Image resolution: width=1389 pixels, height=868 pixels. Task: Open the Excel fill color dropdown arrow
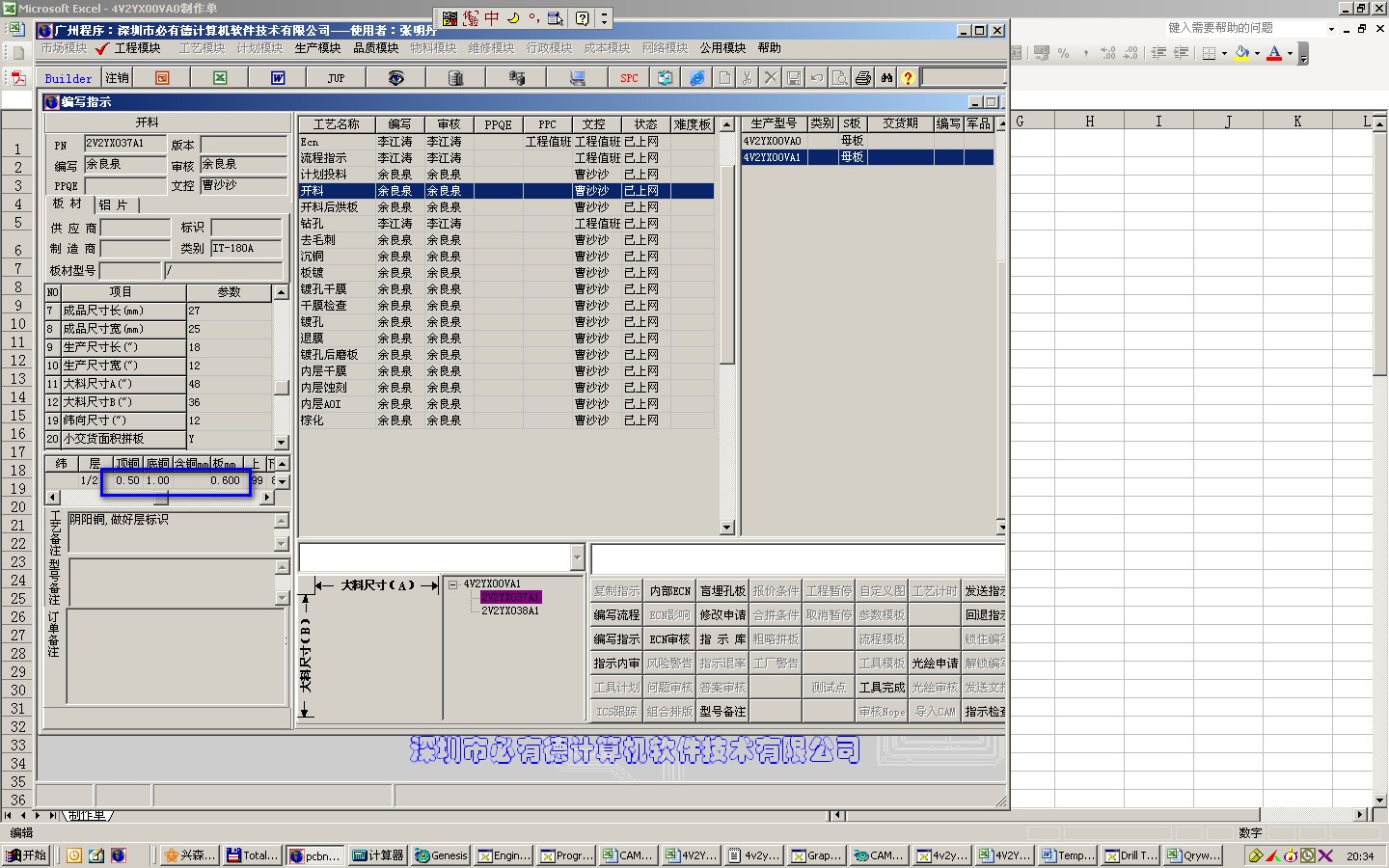1257,53
